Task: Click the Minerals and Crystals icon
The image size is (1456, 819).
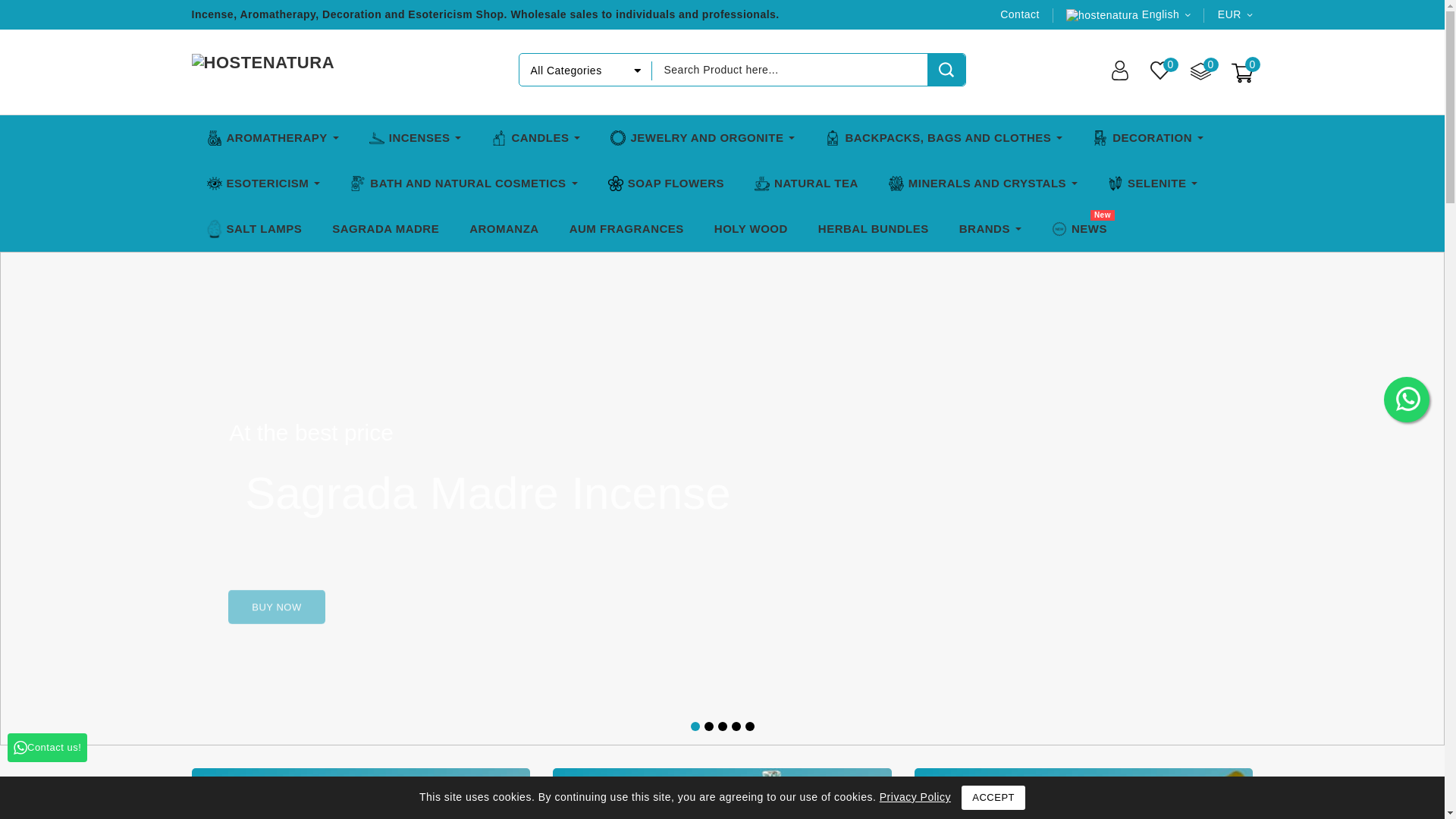Action: [896, 184]
